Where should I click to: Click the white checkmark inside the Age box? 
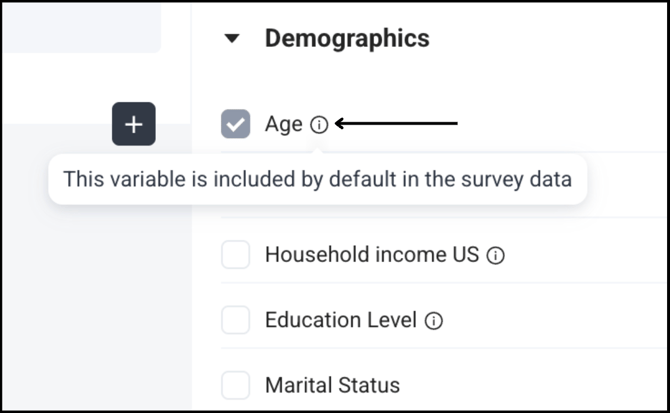click(235, 124)
